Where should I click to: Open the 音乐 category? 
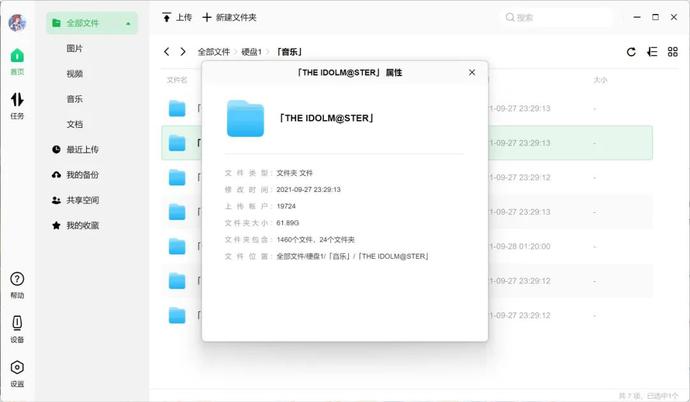tap(74, 99)
